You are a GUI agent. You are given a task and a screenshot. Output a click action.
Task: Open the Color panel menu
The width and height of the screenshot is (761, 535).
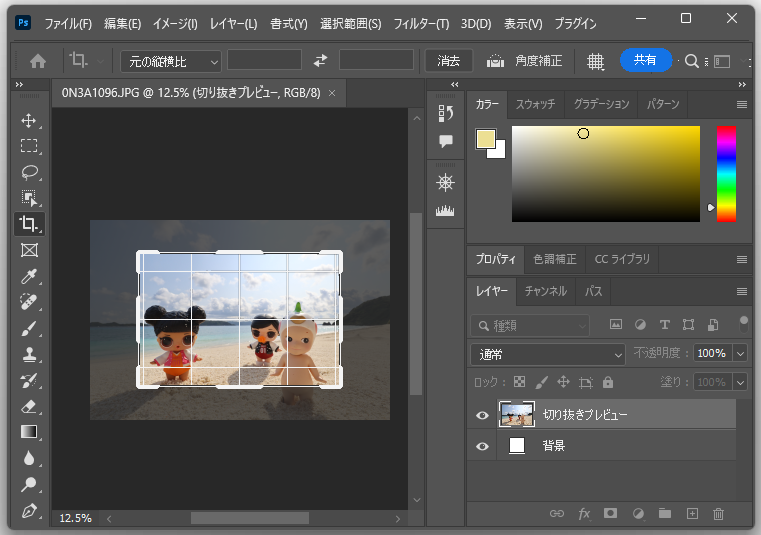[742, 104]
